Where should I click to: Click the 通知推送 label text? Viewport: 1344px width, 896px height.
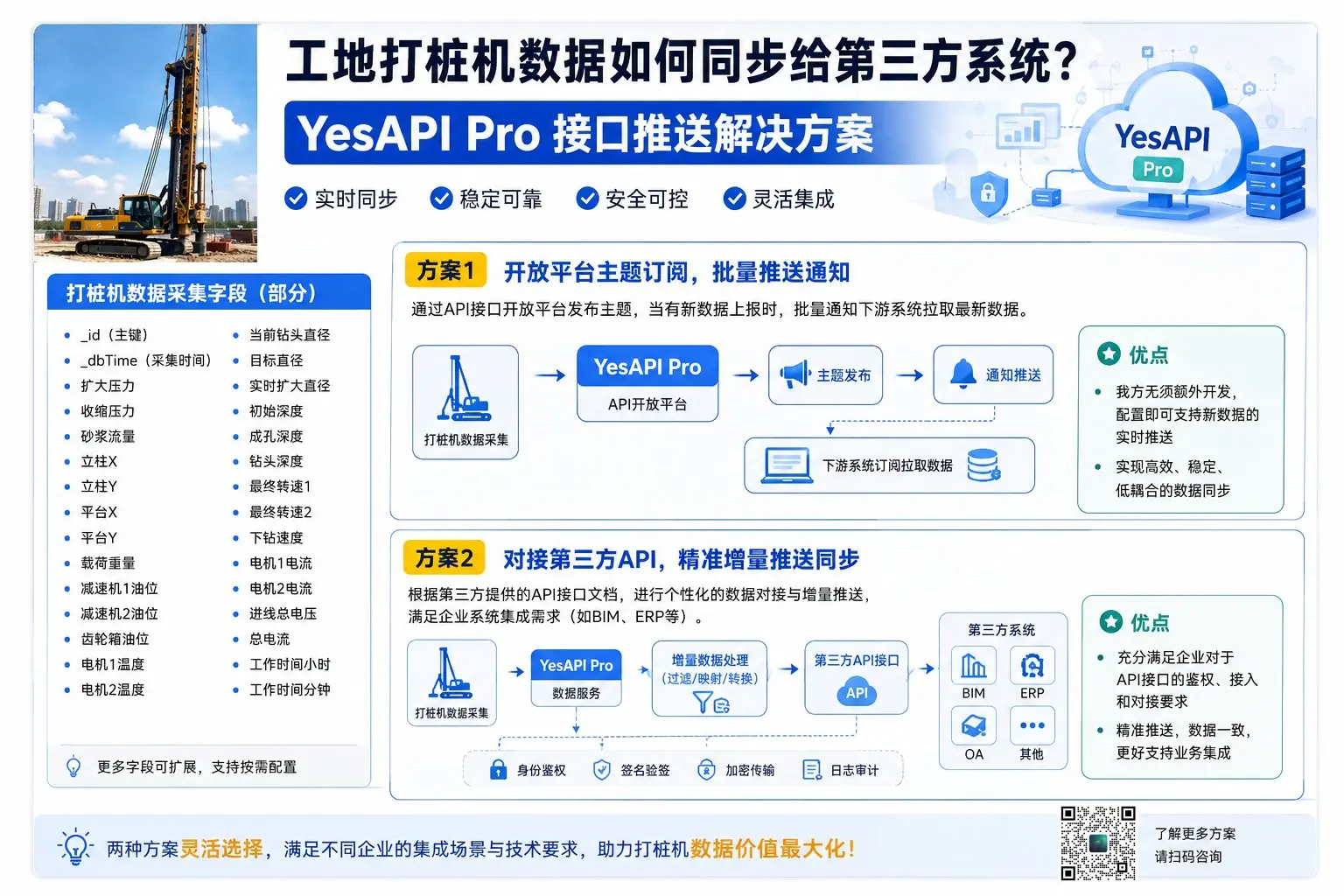pos(1013,375)
